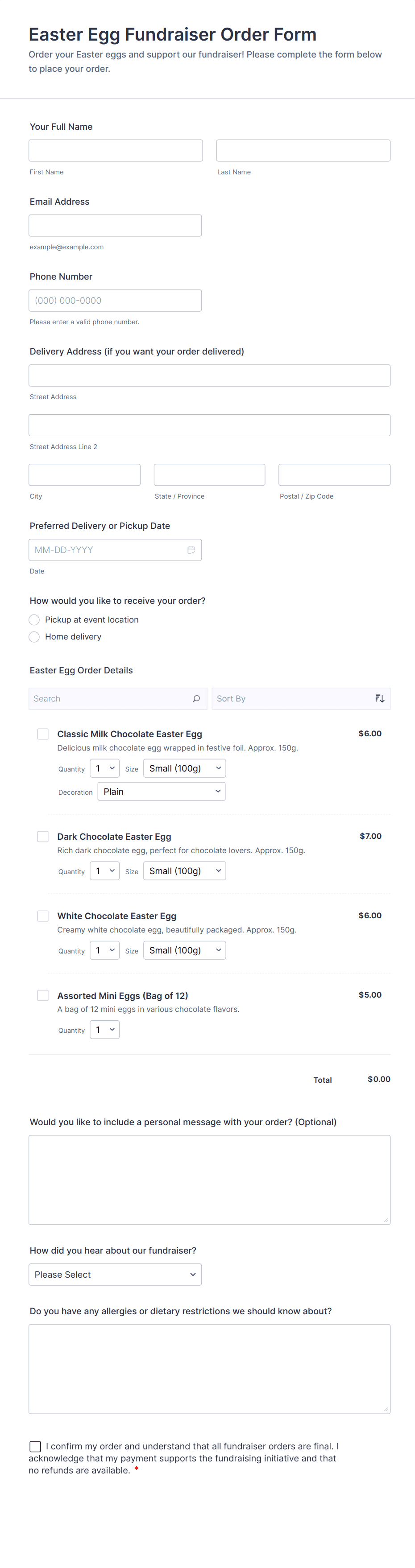Viewport: 415px width, 1568px height.
Task: Expand White Chocolate egg Size dropdown
Action: coord(185,950)
